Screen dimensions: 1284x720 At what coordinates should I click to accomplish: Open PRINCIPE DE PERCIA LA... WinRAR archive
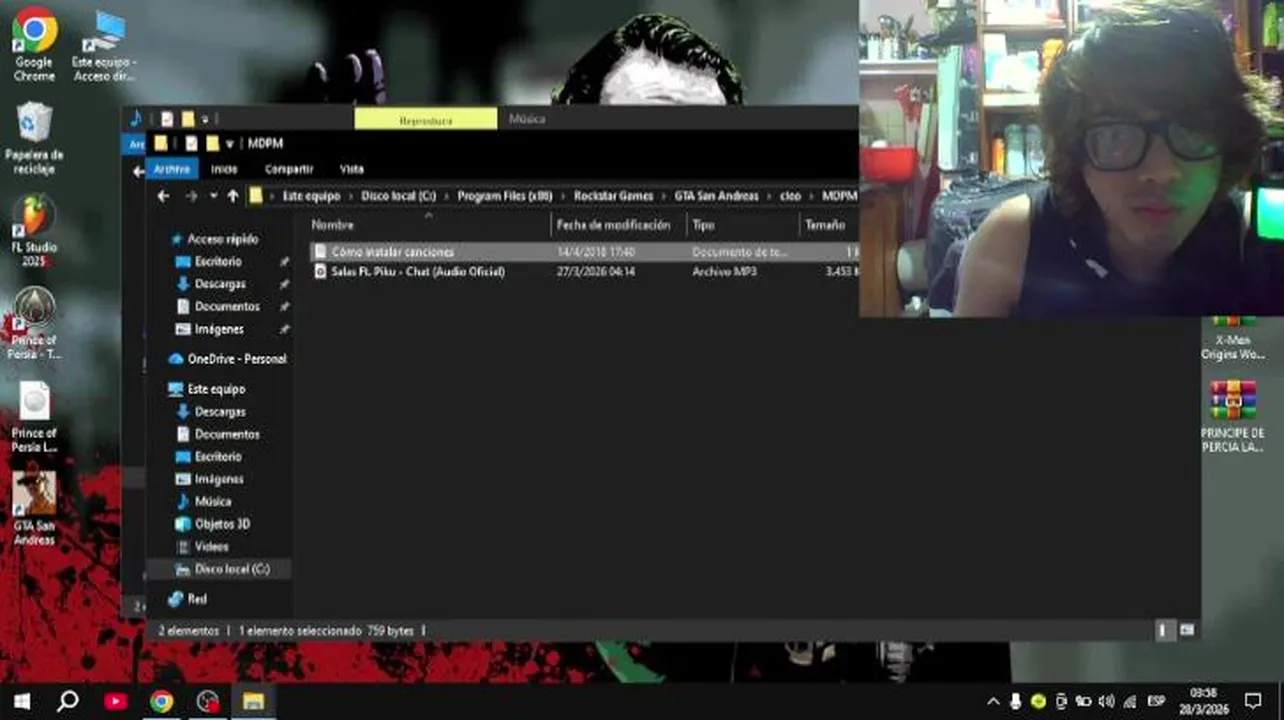1232,416
